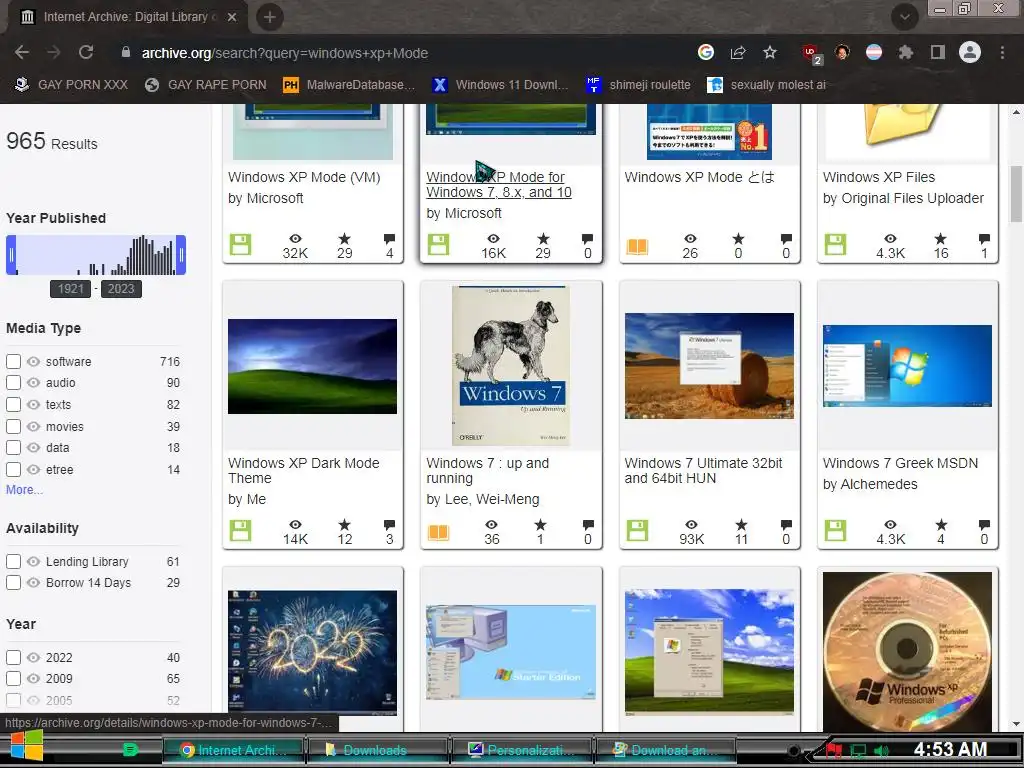Viewport: 1024px width, 768px height.
Task: Open the uBlock Origin extension icon
Action: tap(811, 54)
